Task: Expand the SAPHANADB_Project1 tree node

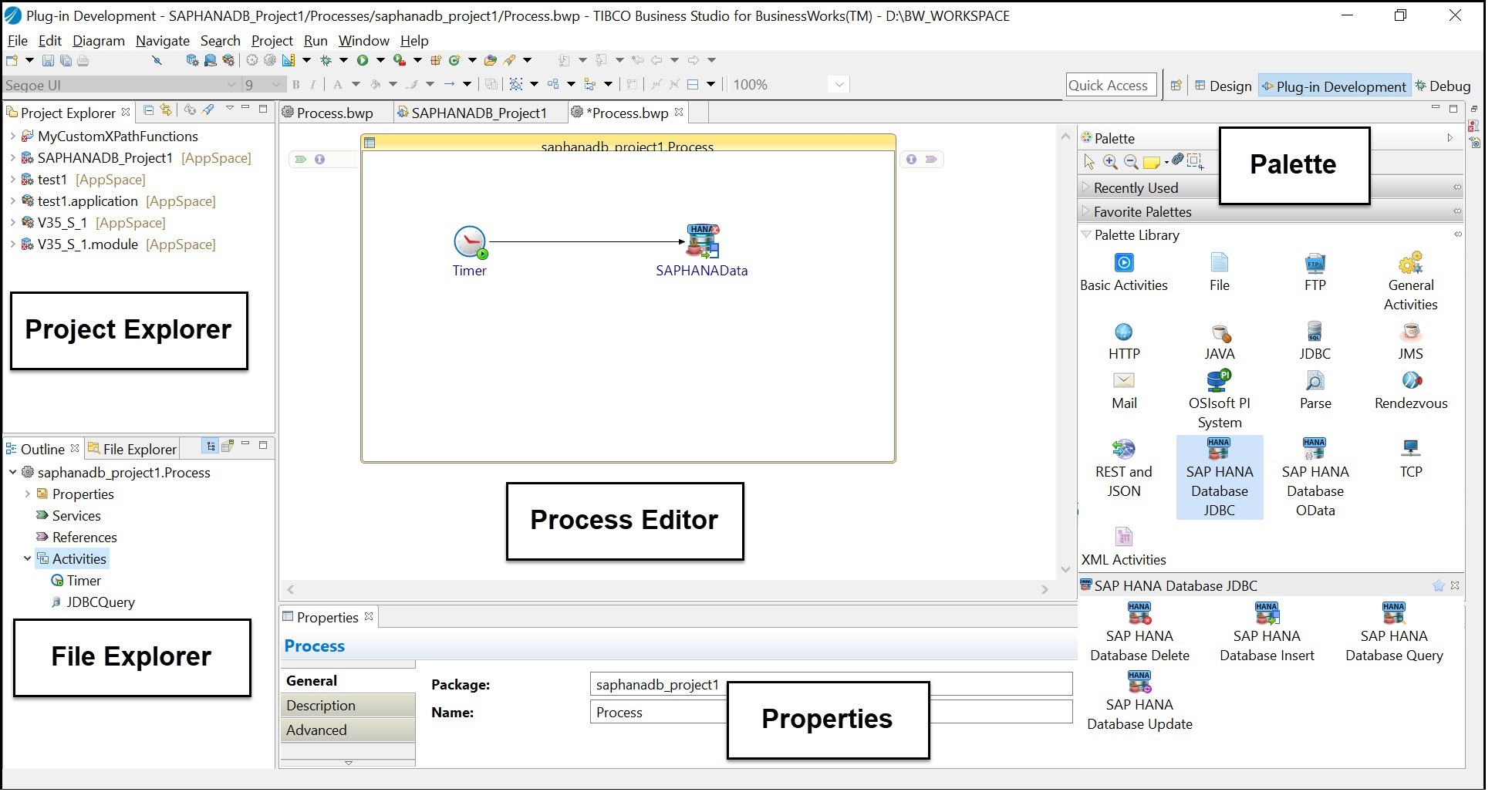Action: (13, 158)
